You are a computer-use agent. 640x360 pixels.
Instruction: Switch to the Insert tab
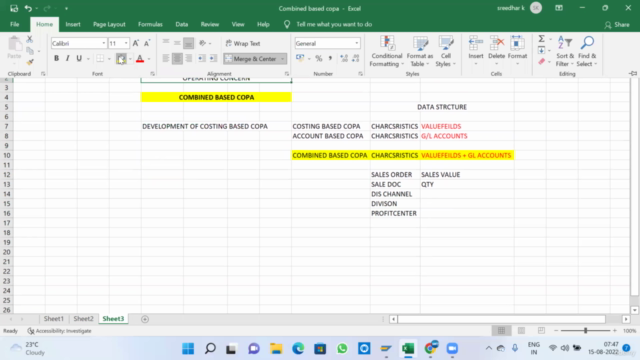pyautogui.click(x=73, y=24)
